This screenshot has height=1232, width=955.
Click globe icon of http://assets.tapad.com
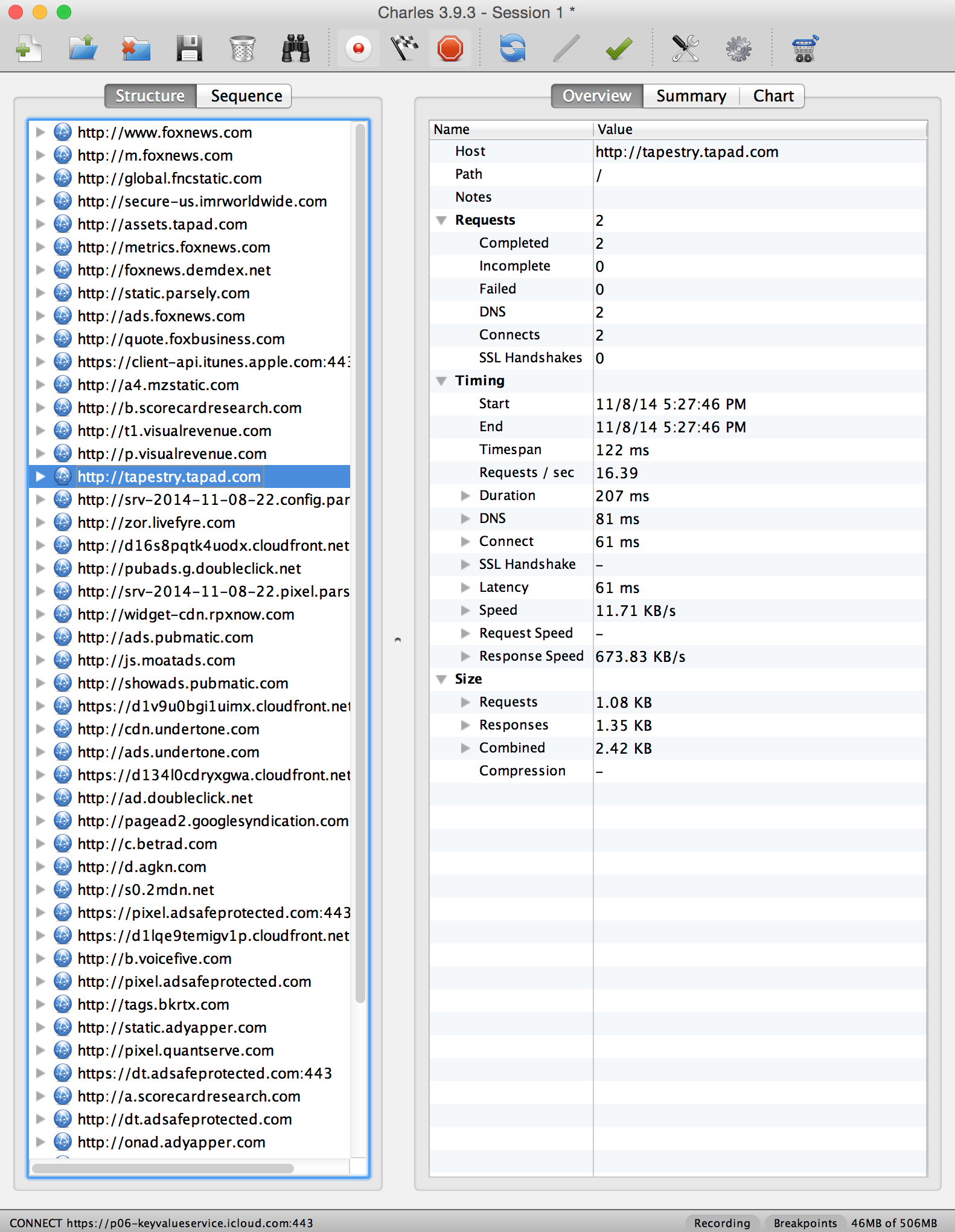tap(63, 224)
